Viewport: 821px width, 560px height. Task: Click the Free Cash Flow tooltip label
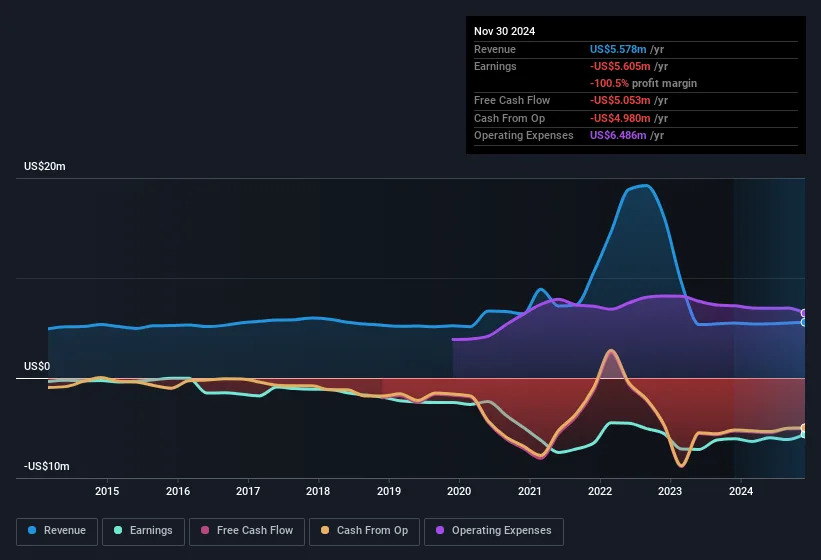coord(512,100)
